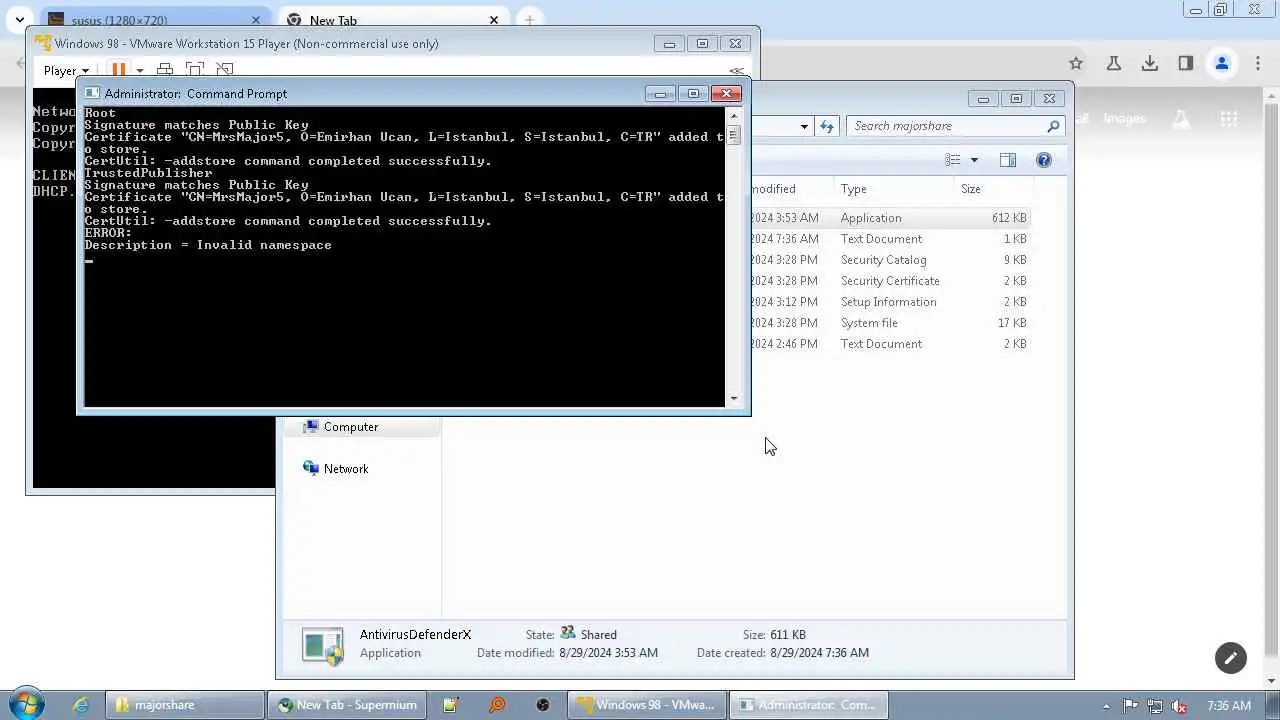Close the New Tab browser tab
This screenshot has width=1280, height=720.
point(494,20)
